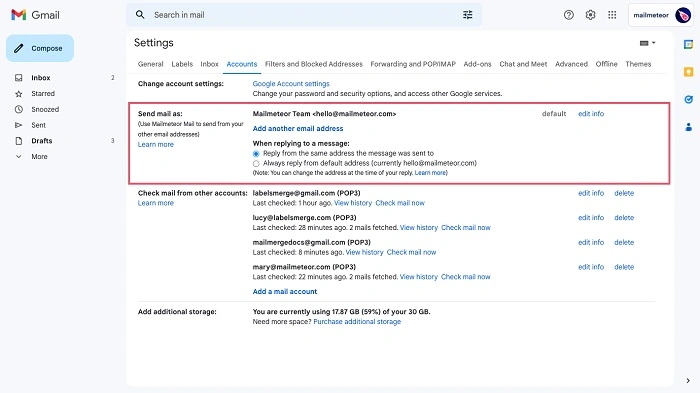
Task: Open the Themes tab
Action: click(638, 64)
